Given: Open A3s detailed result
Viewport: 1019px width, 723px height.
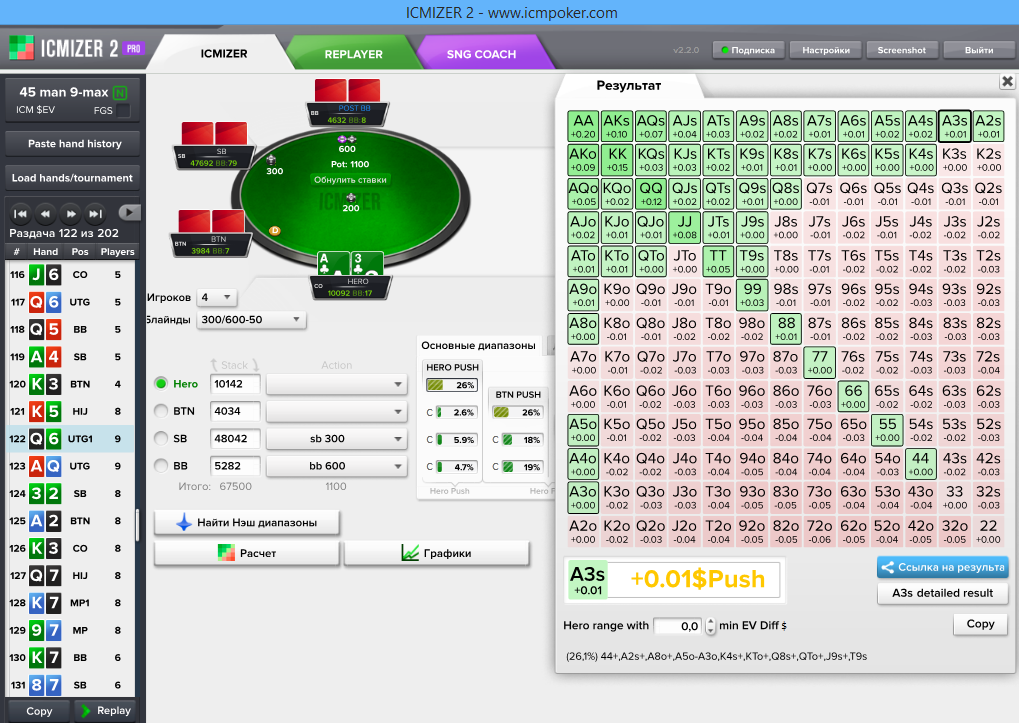Looking at the screenshot, I should pos(942,592).
